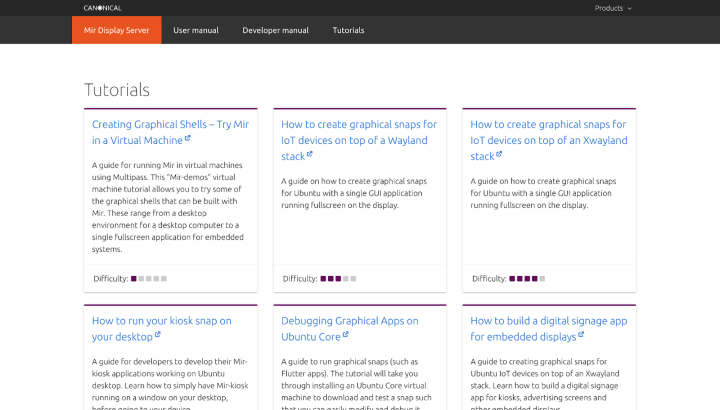Open the Products dropdown menu
Viewport: 720px width, 410px height.
tap(613, 8)
